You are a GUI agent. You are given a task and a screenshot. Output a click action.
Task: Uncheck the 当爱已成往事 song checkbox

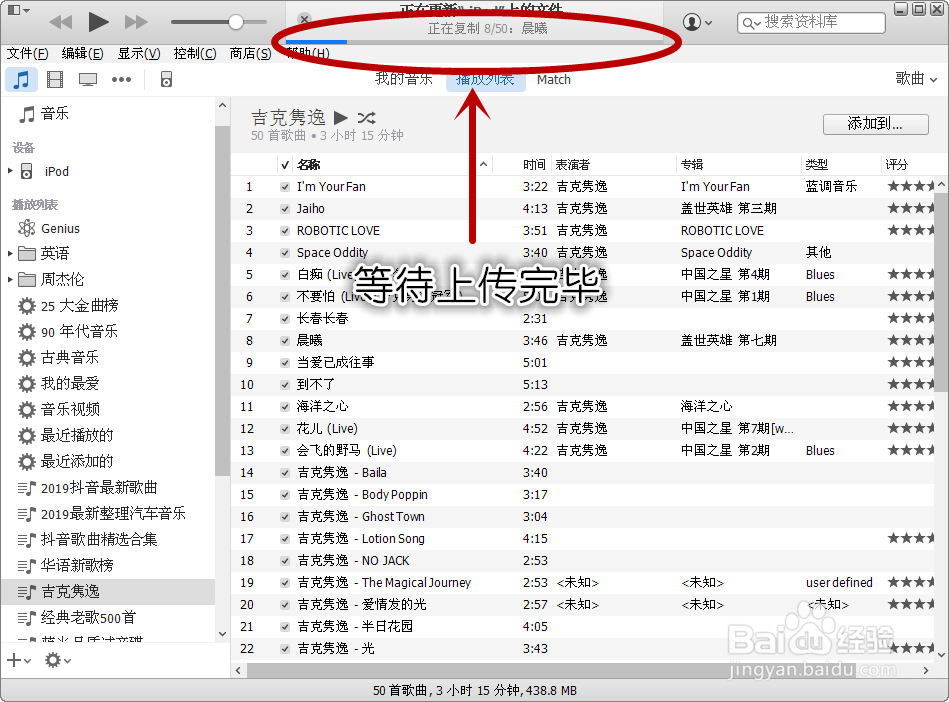pos(285,363)
